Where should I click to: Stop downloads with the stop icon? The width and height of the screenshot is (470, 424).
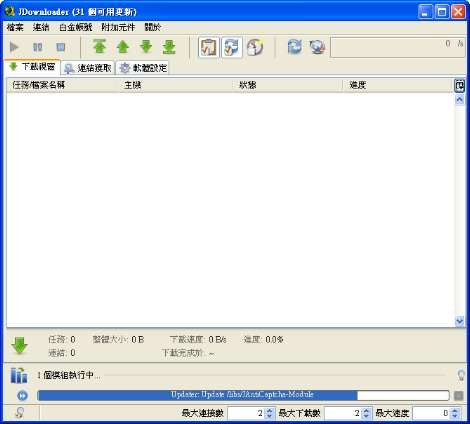coord(61,47)
